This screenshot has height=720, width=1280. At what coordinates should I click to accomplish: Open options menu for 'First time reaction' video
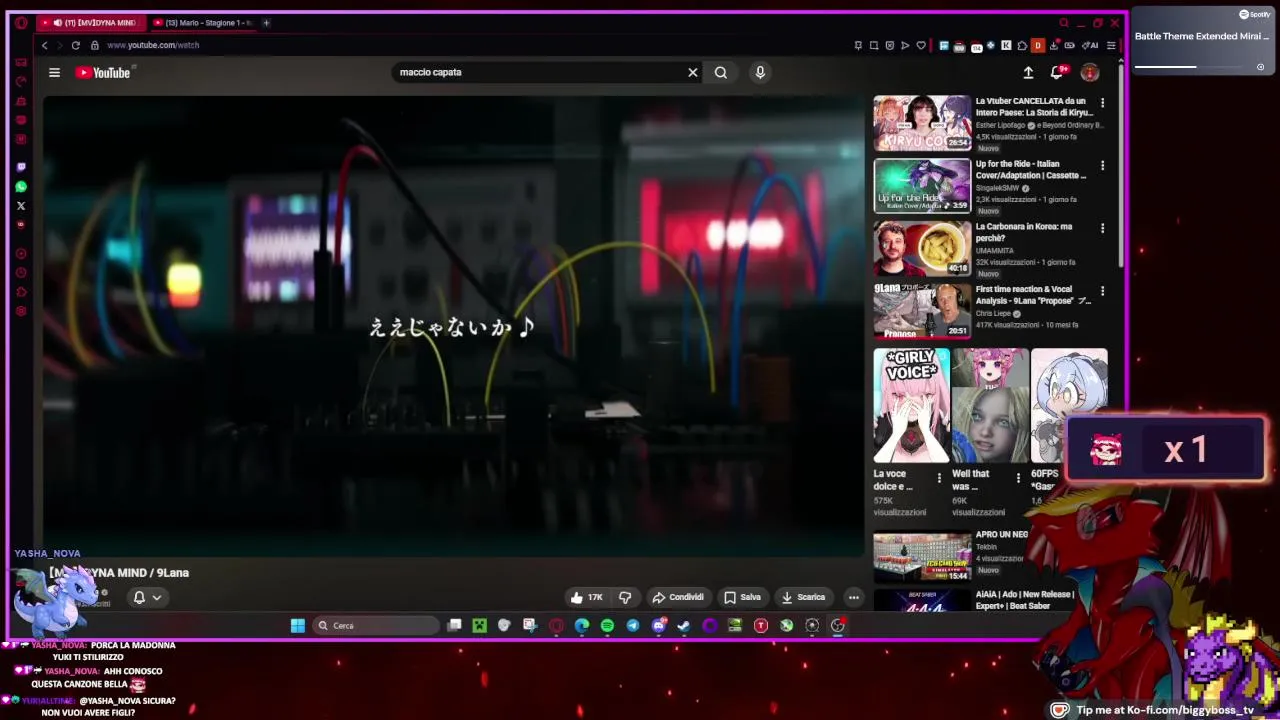click(x=1102, y=291)
